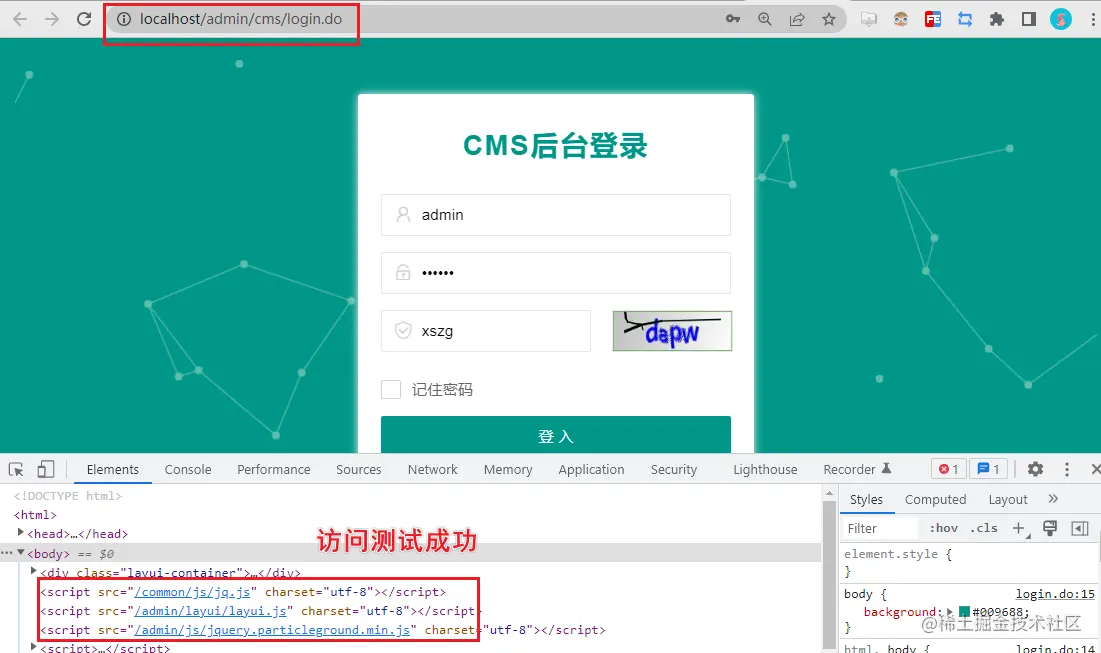Image resolution: width=1101 pixels, height=653 pixels.
Task: Open the /common/js/jq.js link
Action: coord(192,592)
